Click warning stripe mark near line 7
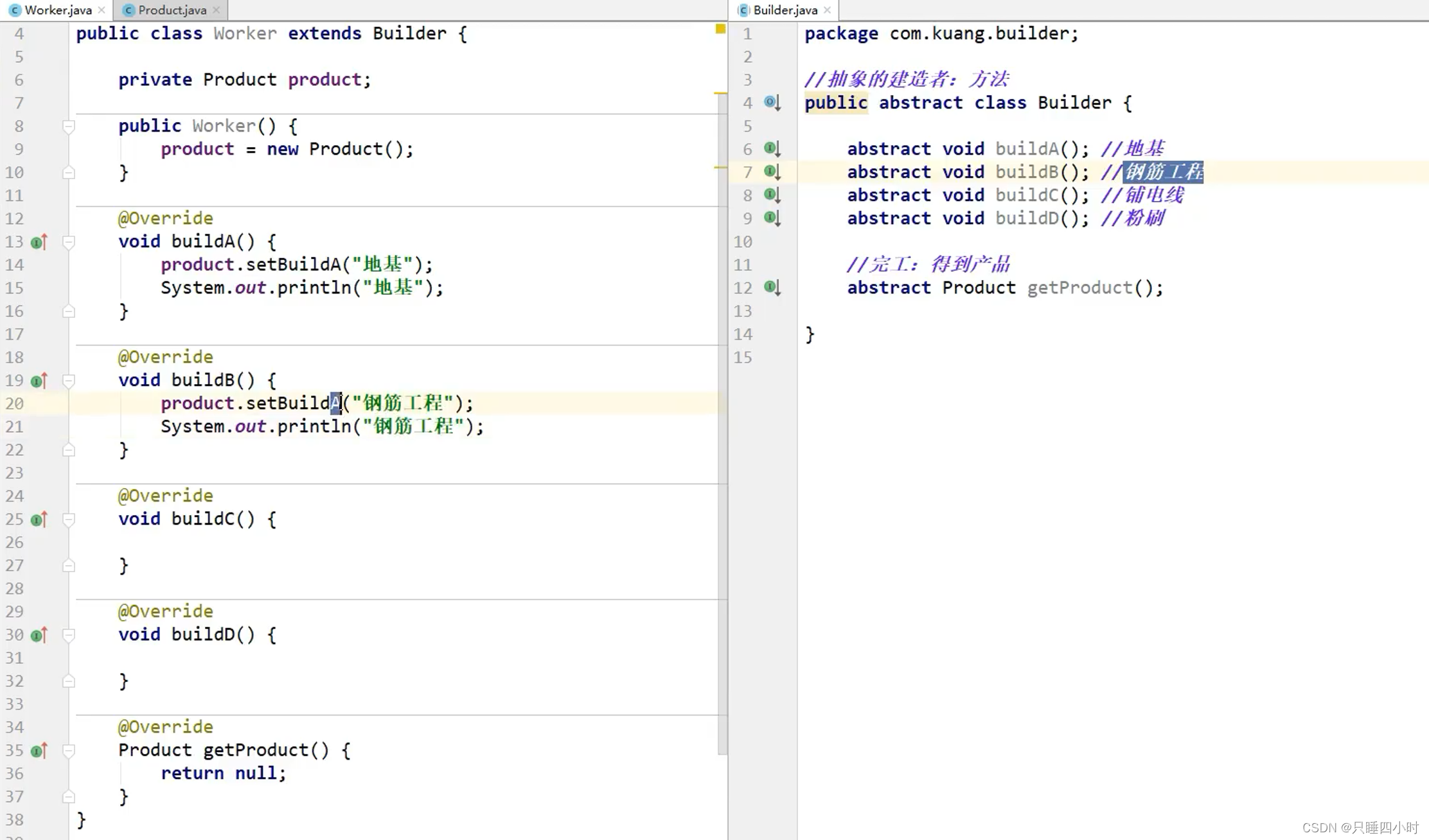Screen dimensions: 1429x840 (x=720, y=94)
